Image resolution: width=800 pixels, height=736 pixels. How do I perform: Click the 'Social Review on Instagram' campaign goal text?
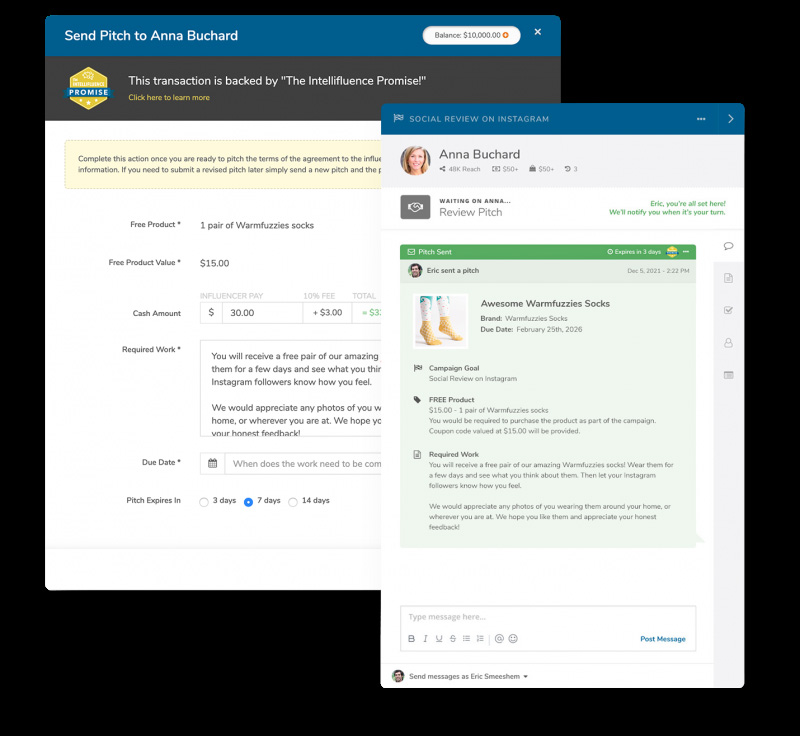(473, 378)
